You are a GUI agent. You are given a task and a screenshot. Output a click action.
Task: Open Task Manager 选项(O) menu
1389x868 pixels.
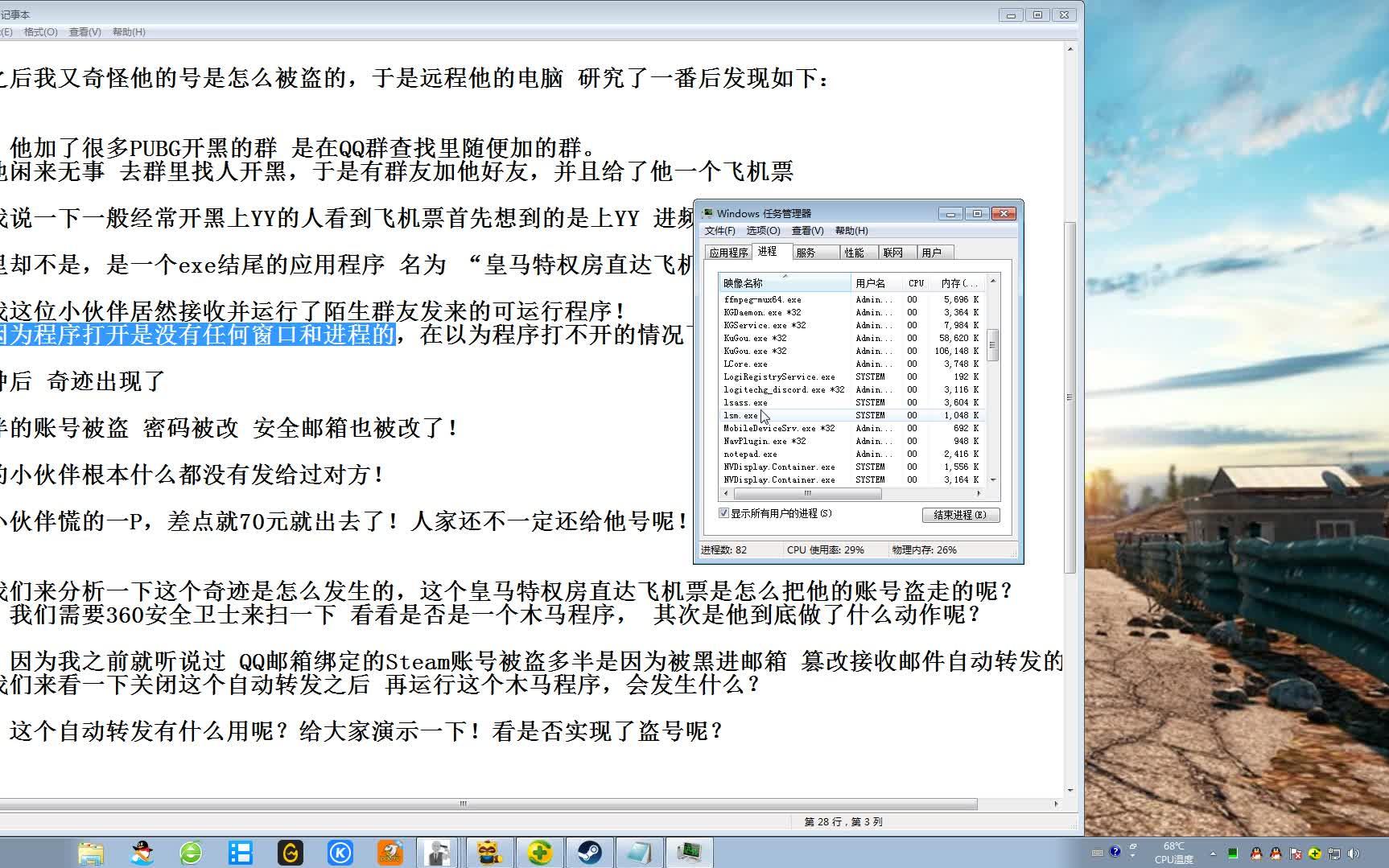[763, 231]
